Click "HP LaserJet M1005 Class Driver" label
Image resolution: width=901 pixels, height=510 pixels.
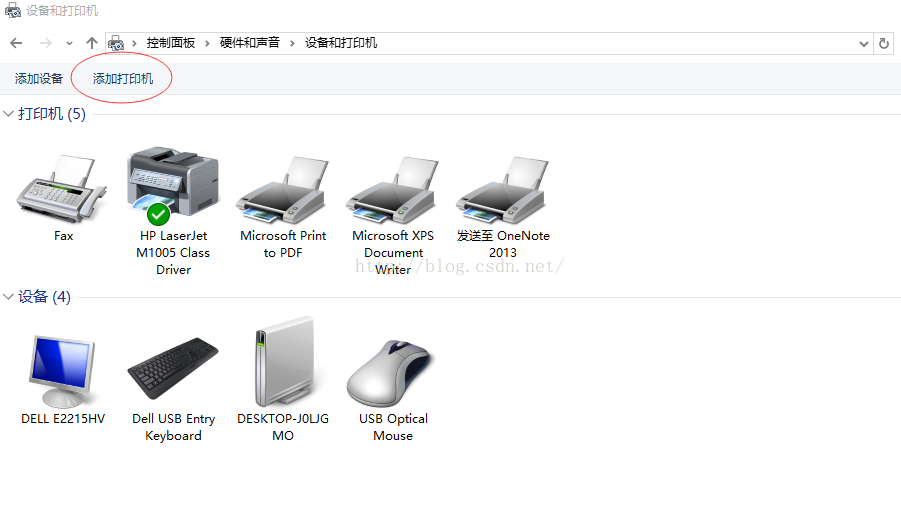coord(173,253)
